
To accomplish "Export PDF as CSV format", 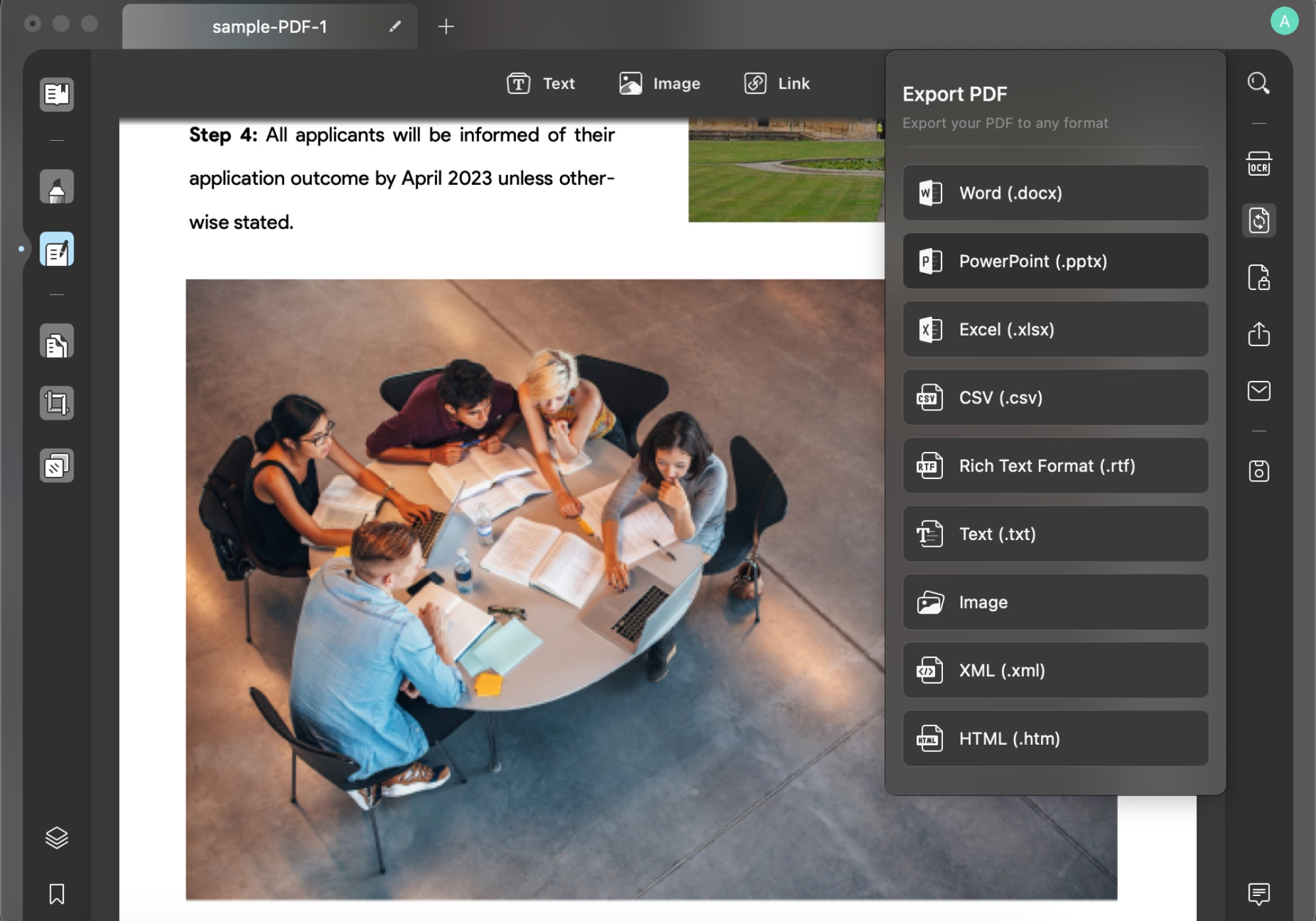I will [x=1054, y=397].
